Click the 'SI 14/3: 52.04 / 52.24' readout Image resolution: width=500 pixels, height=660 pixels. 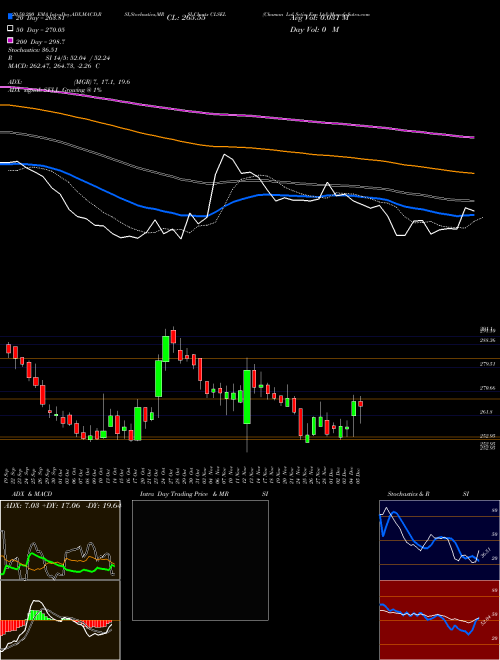coord(77,58)
